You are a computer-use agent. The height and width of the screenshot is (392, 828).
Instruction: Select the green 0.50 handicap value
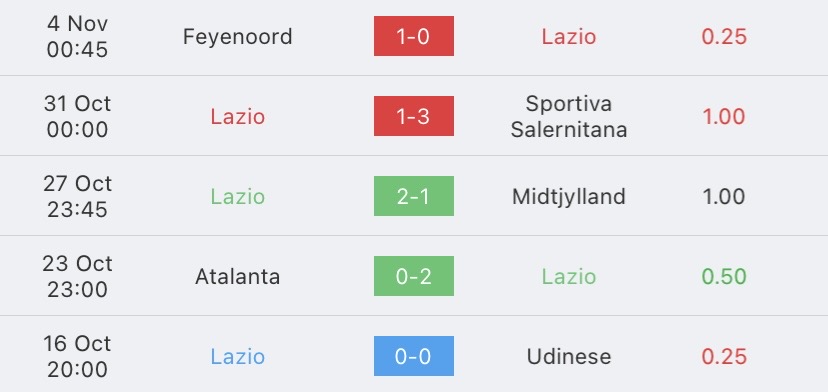(724, 277)
